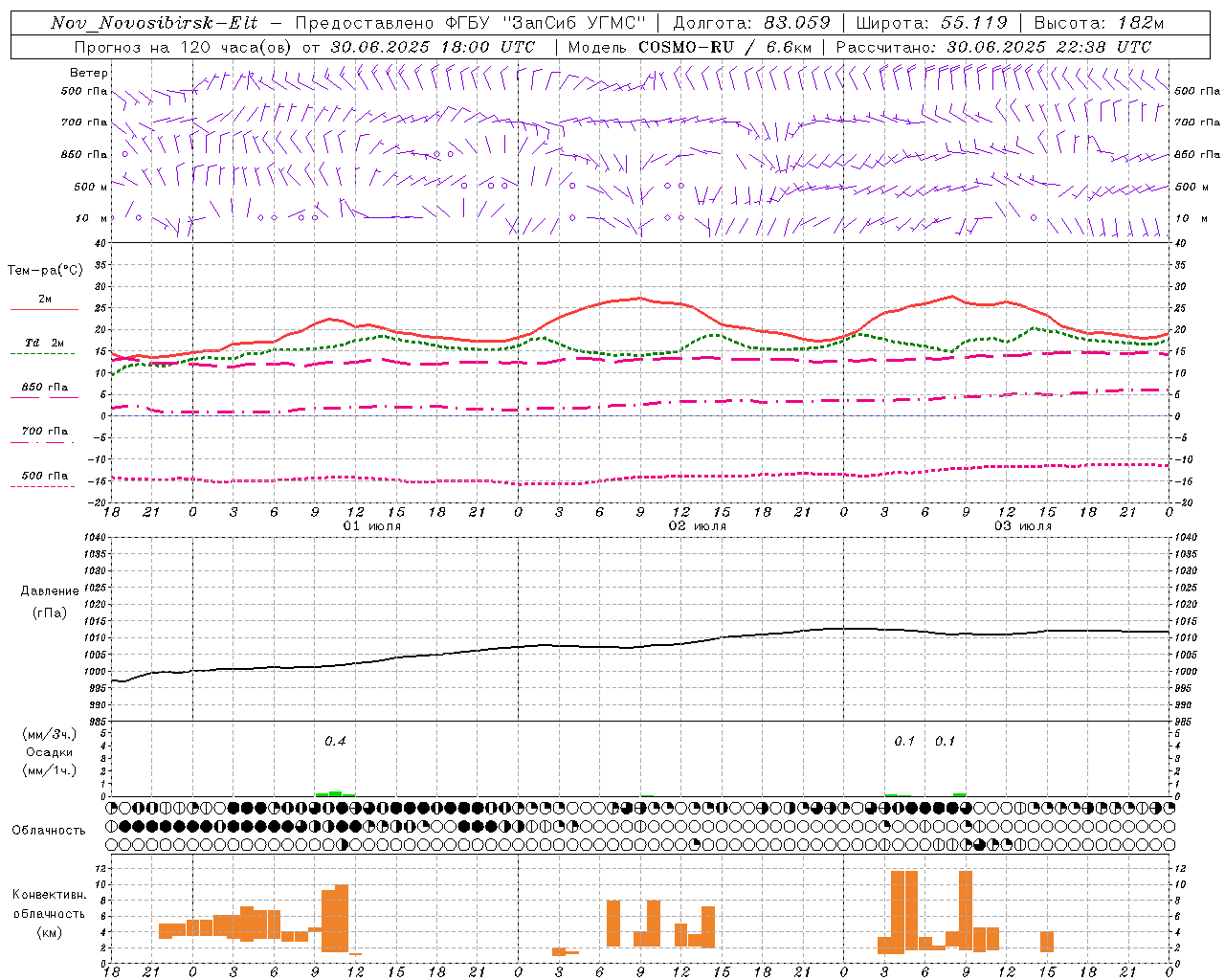Click the solid red 2м legend line
1225x980 pixels.
pos(44,309)
